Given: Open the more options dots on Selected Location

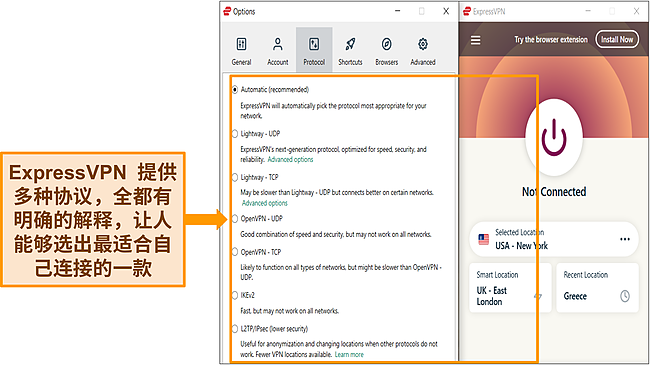Looking at the screenshot, I should (625, 239).
